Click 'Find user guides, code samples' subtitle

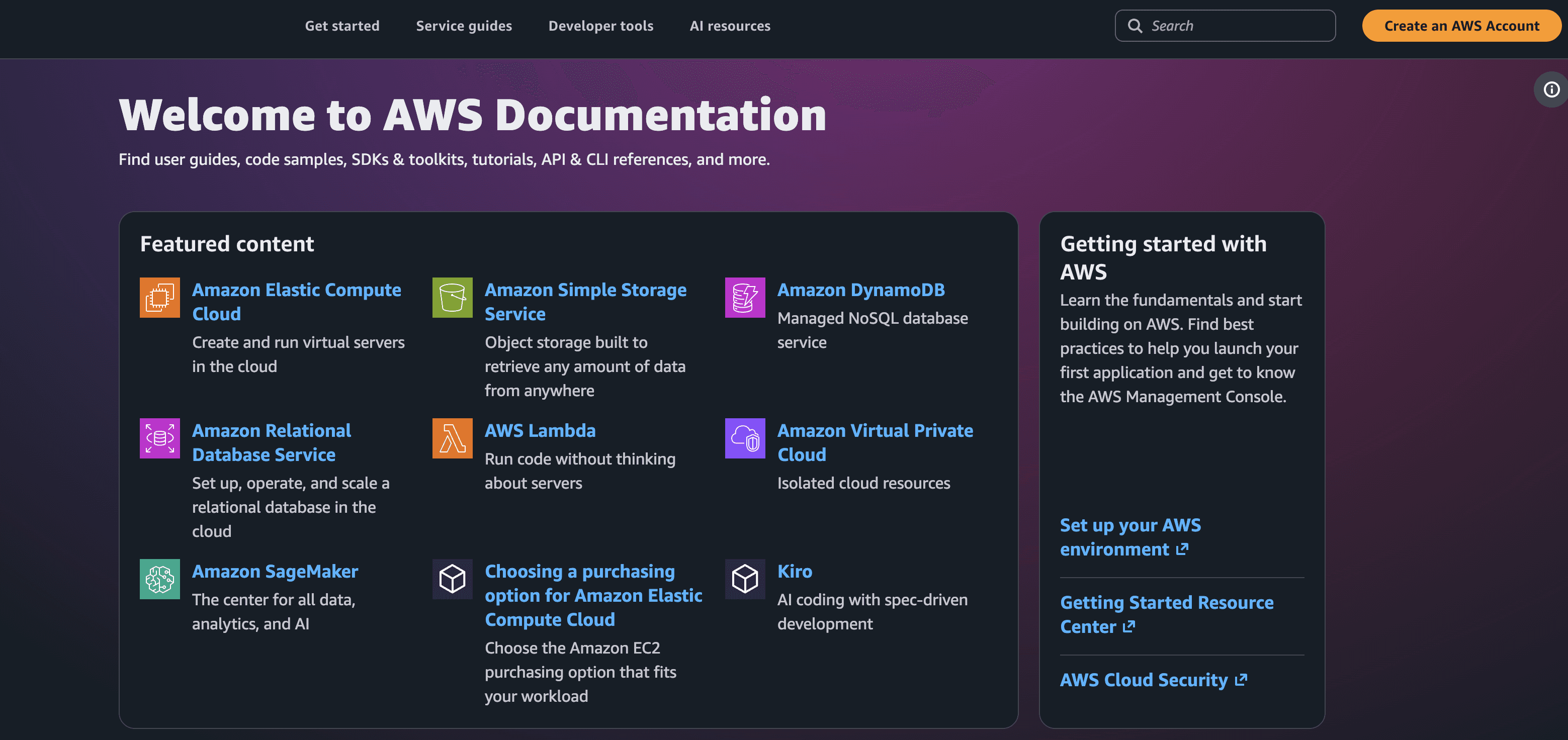pos(444,159)
